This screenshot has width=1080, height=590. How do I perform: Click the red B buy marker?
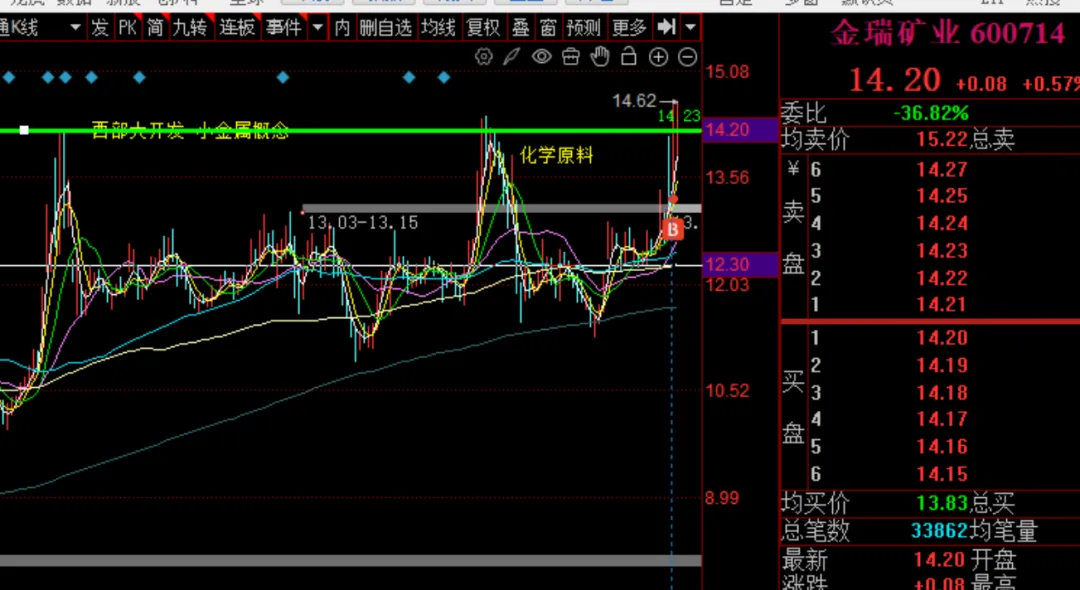tap(673, 229)
